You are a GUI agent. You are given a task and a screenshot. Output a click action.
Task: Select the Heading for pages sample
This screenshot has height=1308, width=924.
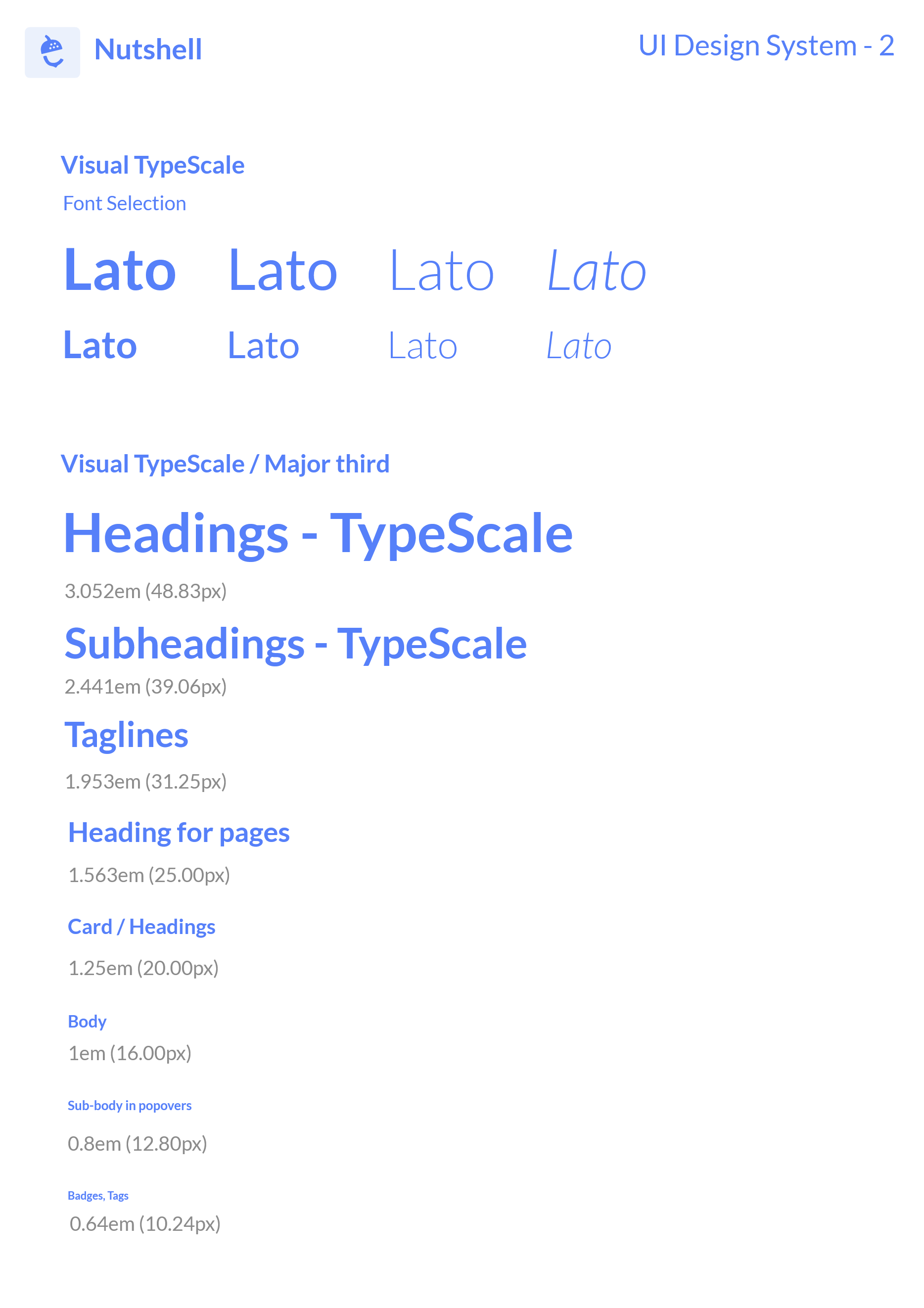point(178,832)
